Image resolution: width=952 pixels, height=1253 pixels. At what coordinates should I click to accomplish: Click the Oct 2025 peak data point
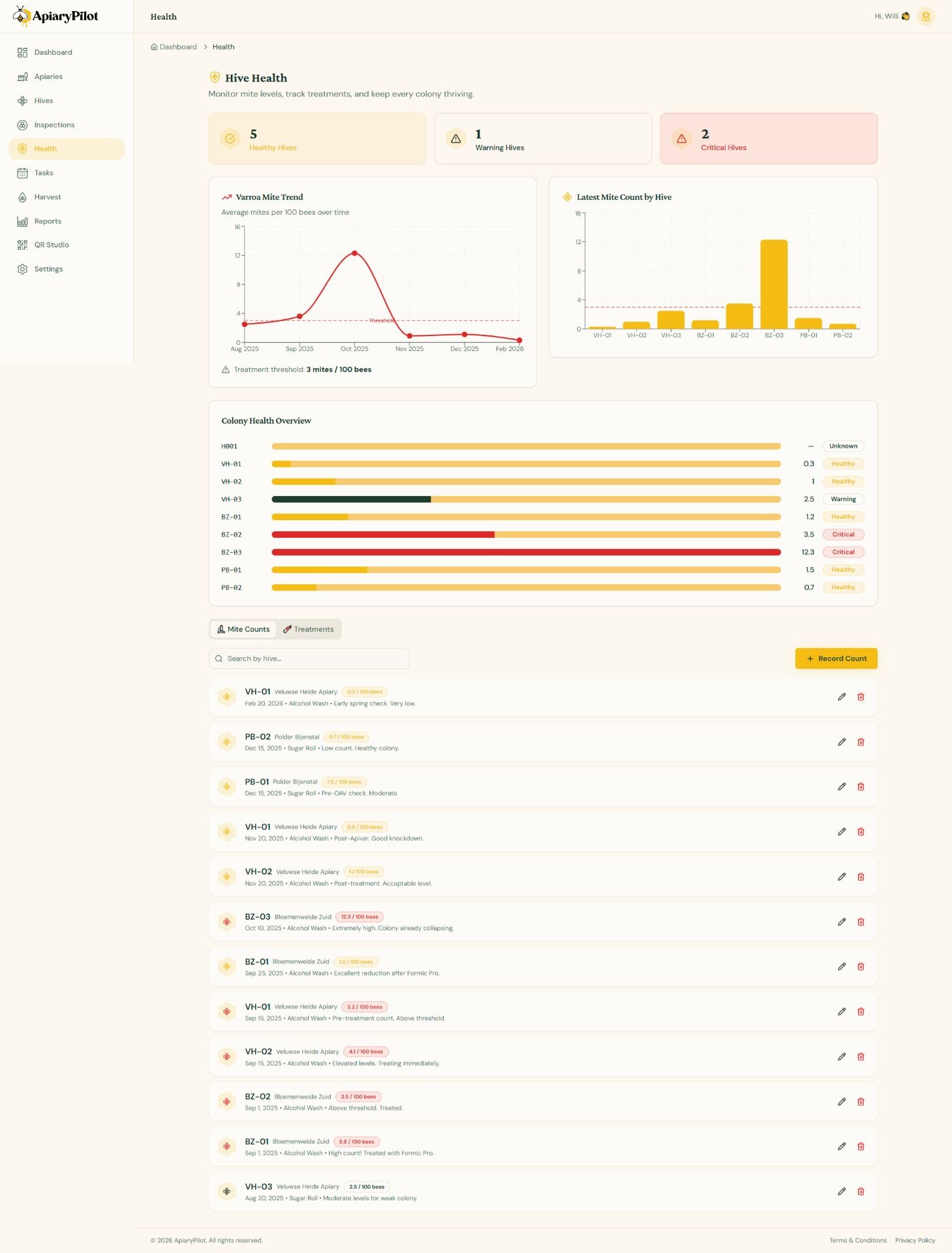click(x=354, y=253)
